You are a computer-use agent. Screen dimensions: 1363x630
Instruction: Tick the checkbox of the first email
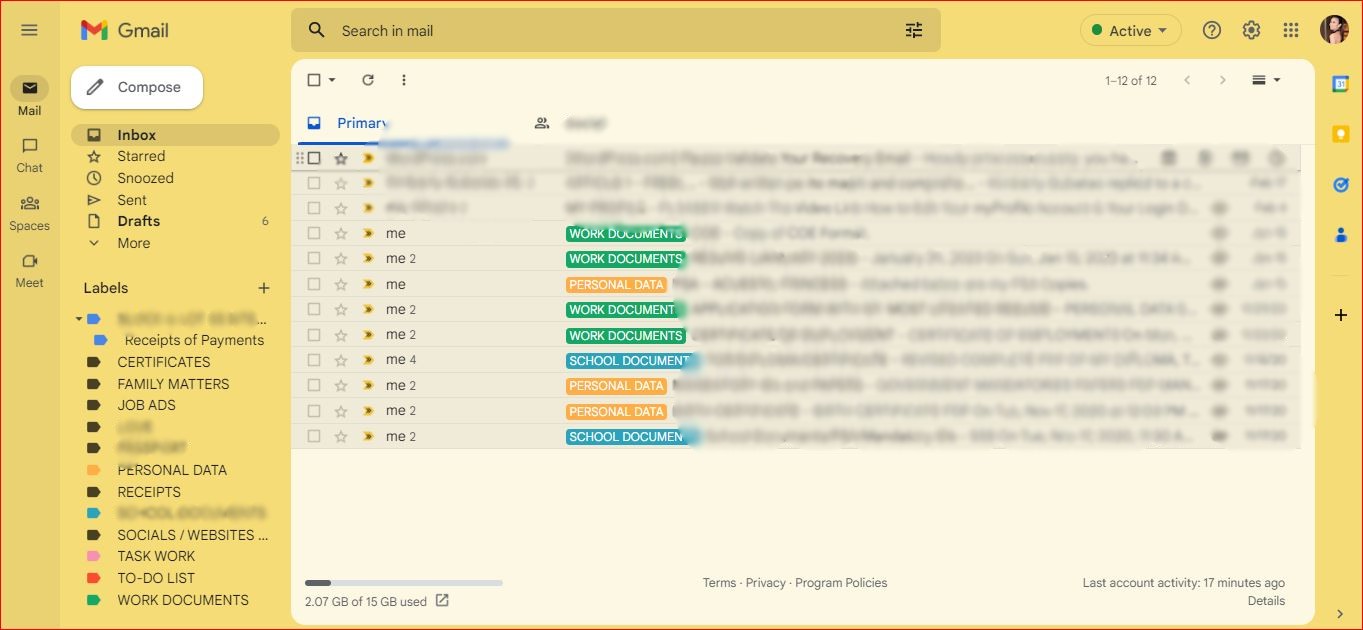coord(314,158)
